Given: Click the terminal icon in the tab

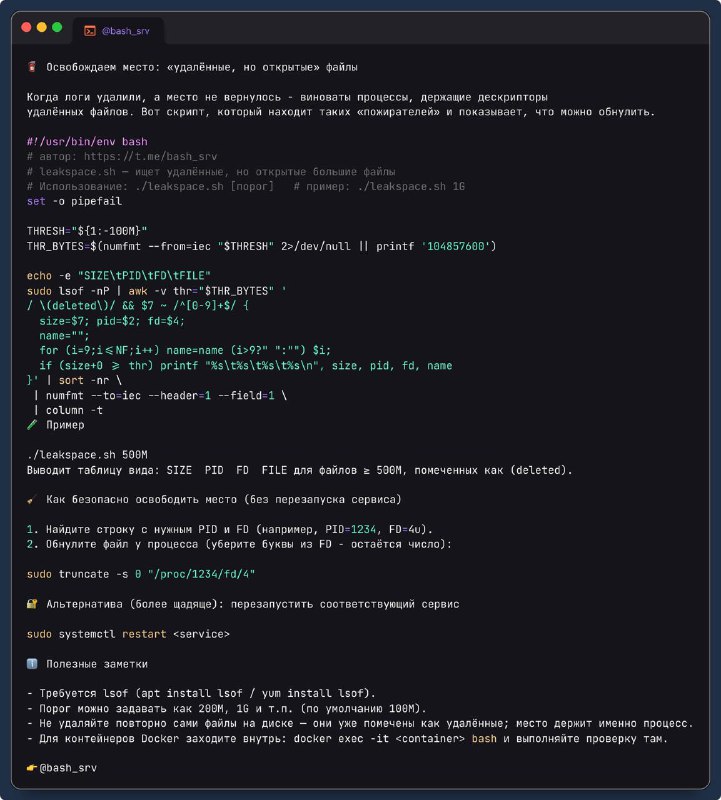Looking at the screenshot, I should pos(90,31).
